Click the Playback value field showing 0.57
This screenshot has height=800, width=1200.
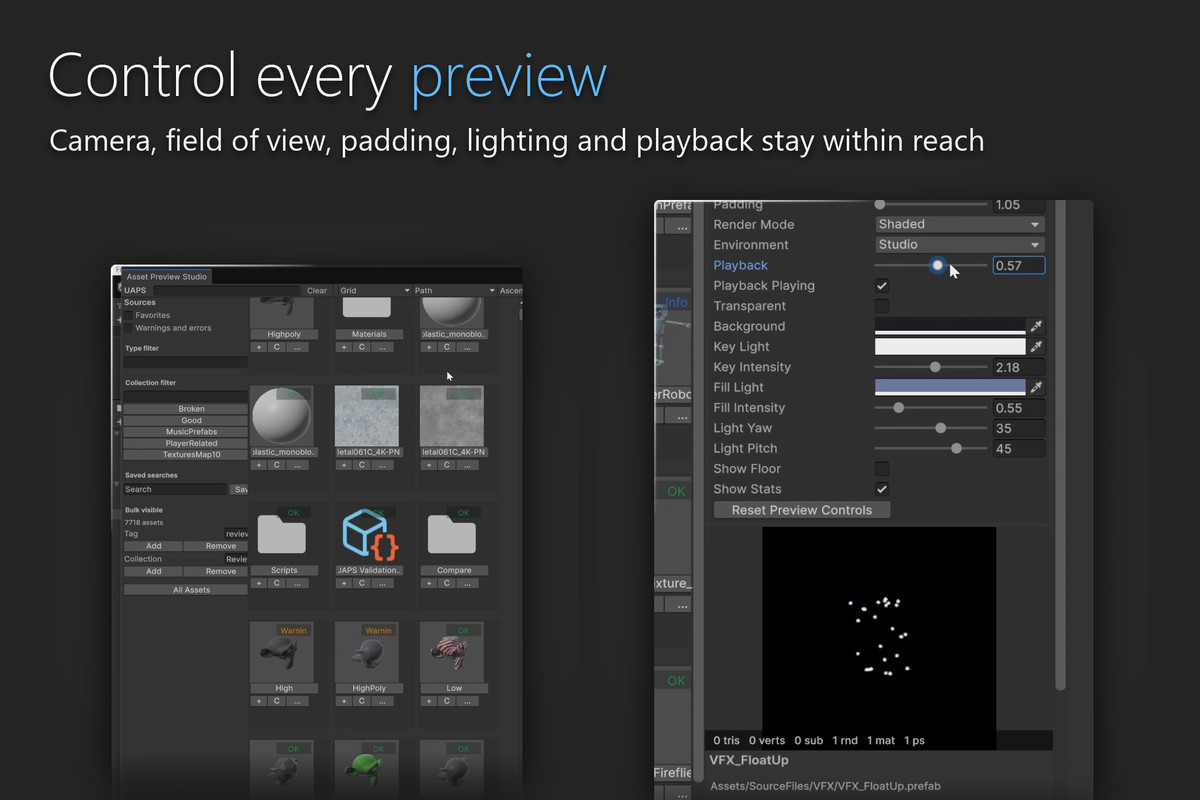(x=1019, y=265)
